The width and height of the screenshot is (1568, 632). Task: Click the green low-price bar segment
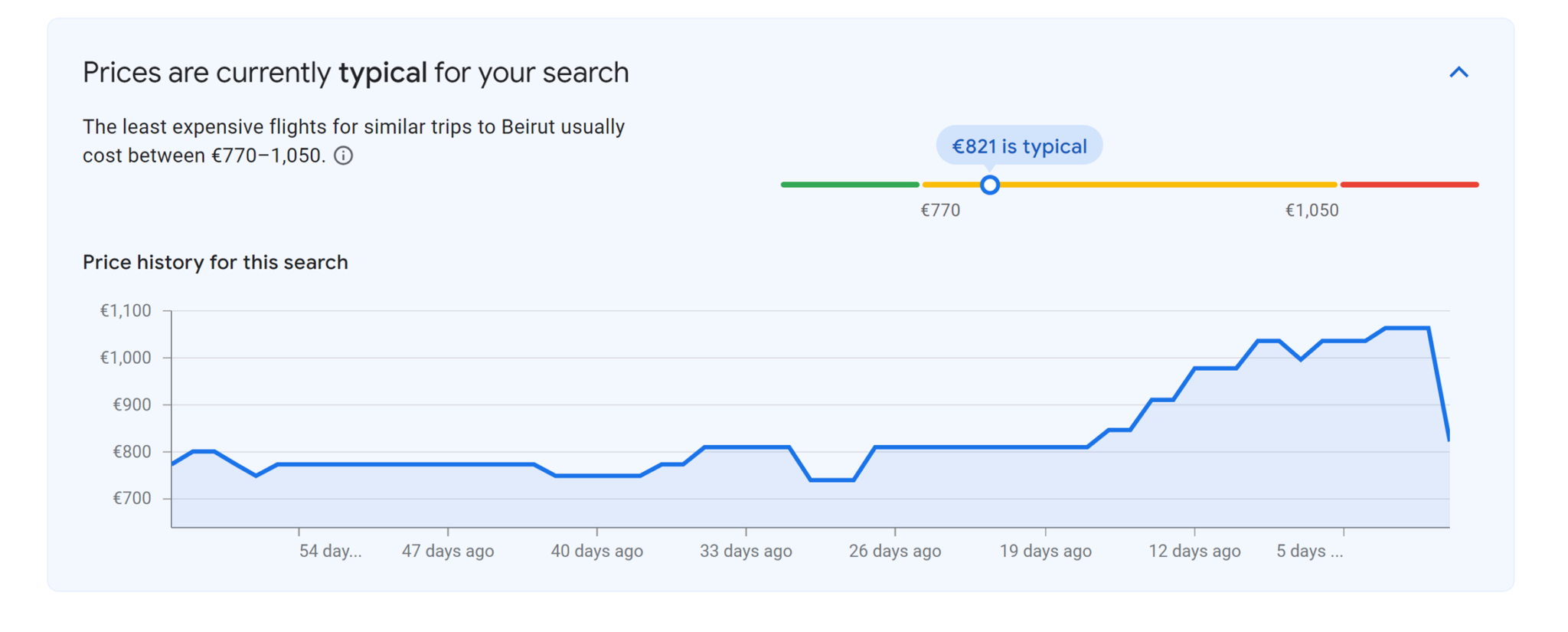coord(849,185)
